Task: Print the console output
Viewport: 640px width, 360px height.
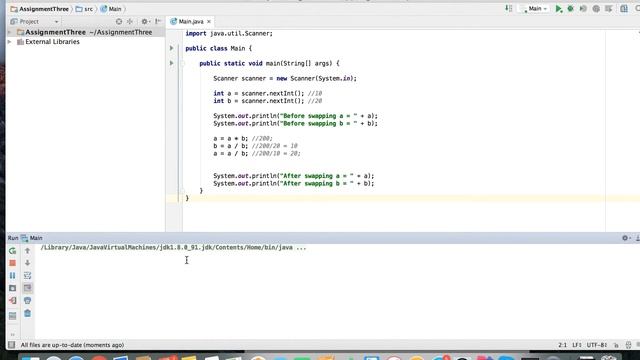Action: click(27, 301)
